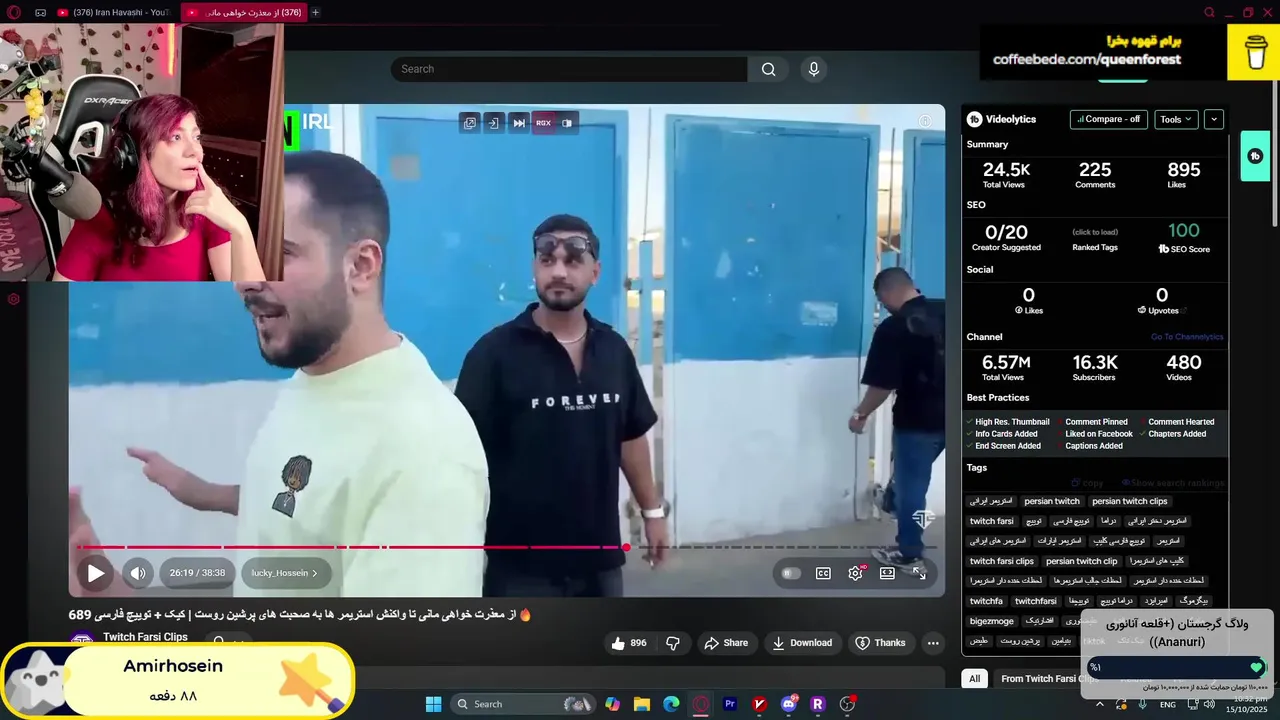Click the ENG language indicator
1280x720 pixels.
1167,705
